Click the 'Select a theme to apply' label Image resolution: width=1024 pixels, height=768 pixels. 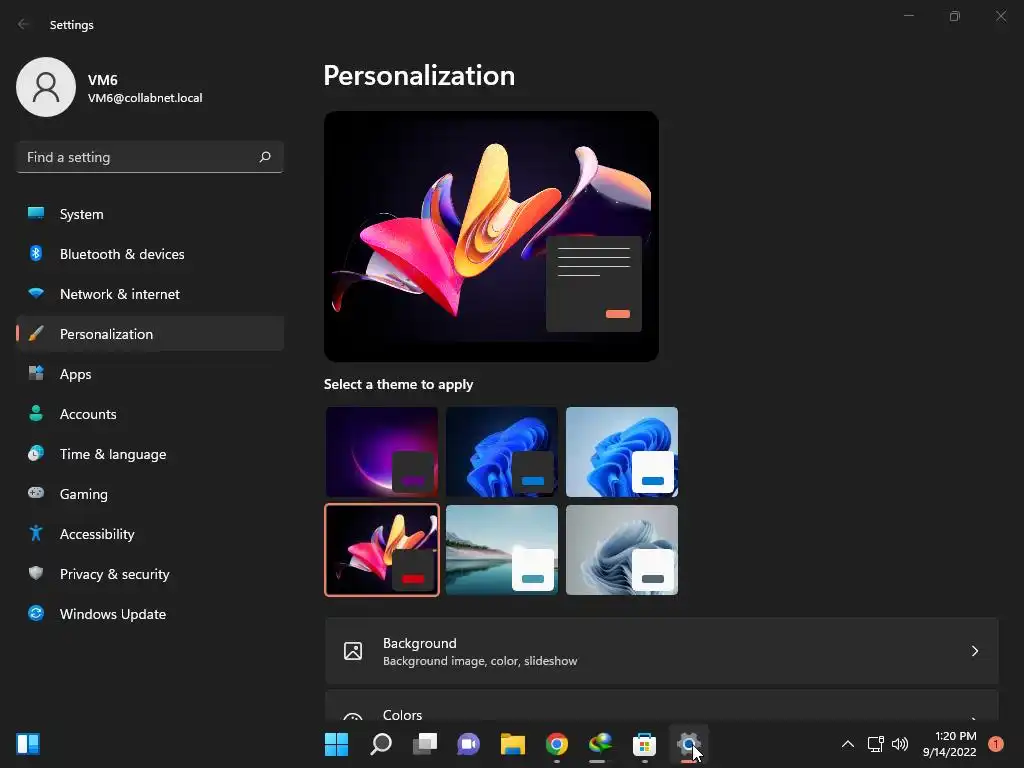tap(398, 384)
